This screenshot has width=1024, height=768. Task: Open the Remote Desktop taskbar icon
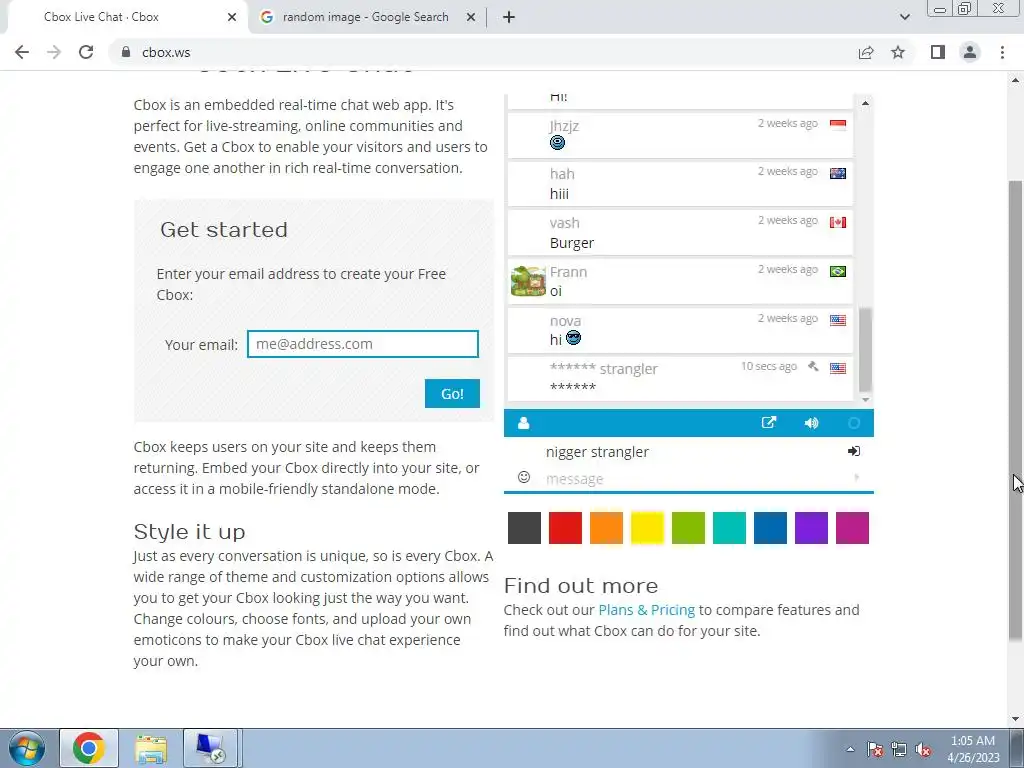(x=210, y=748)
